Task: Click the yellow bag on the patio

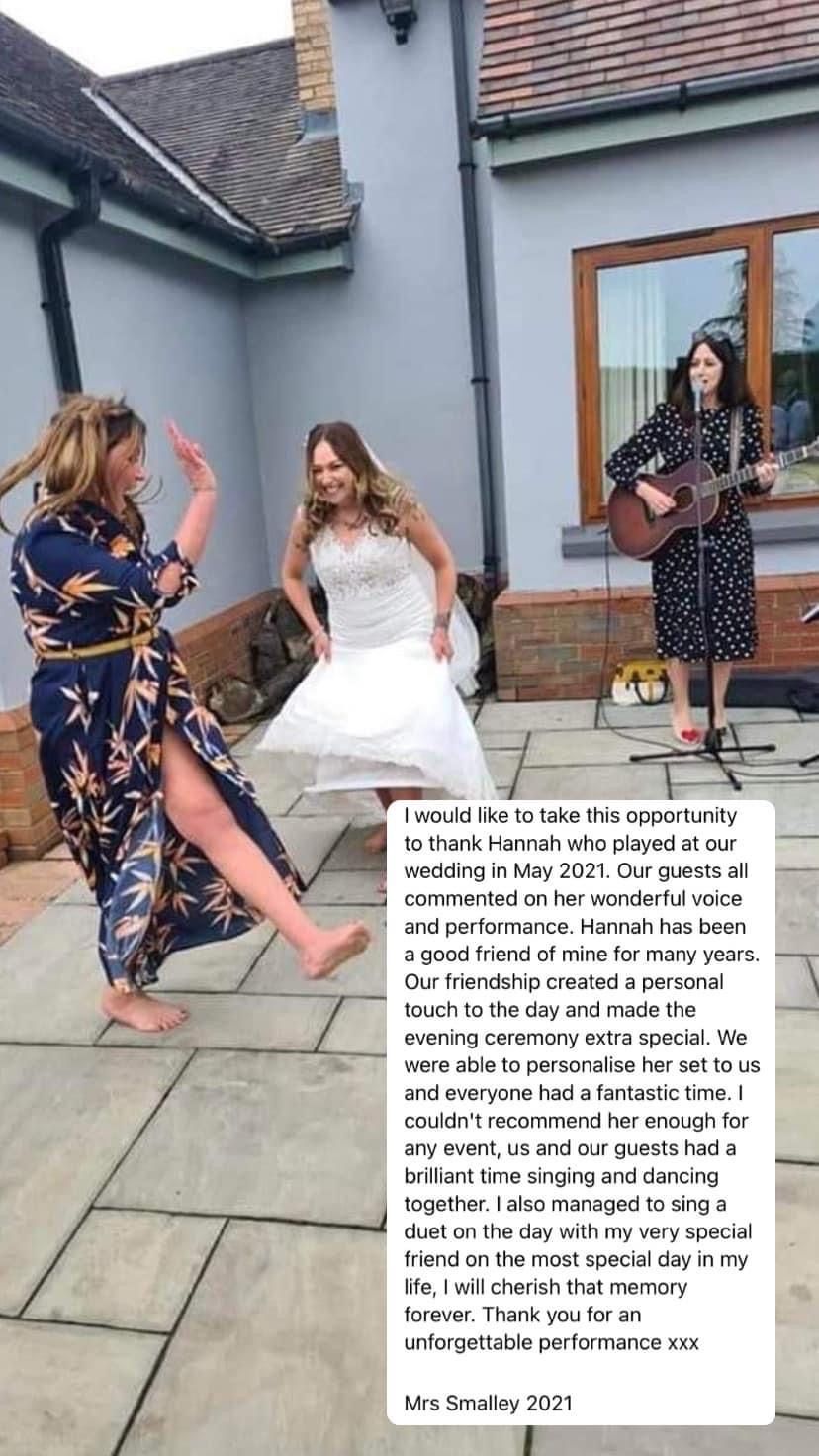Action: tap(639, 682)
